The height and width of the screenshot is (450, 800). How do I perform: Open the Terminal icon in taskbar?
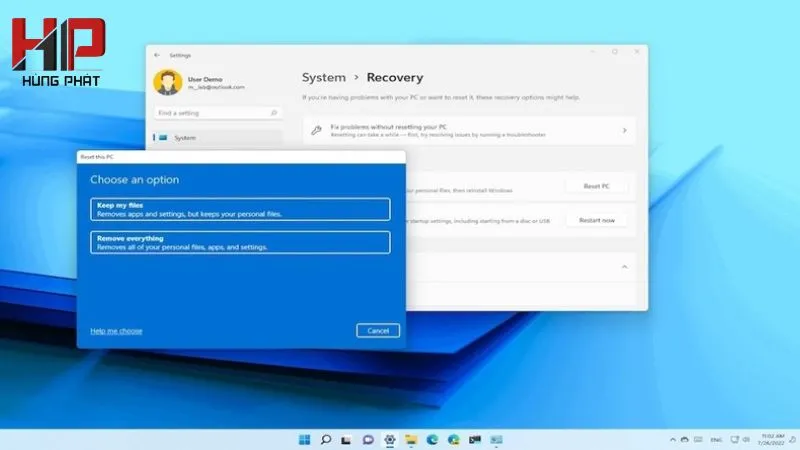(475, 440)
